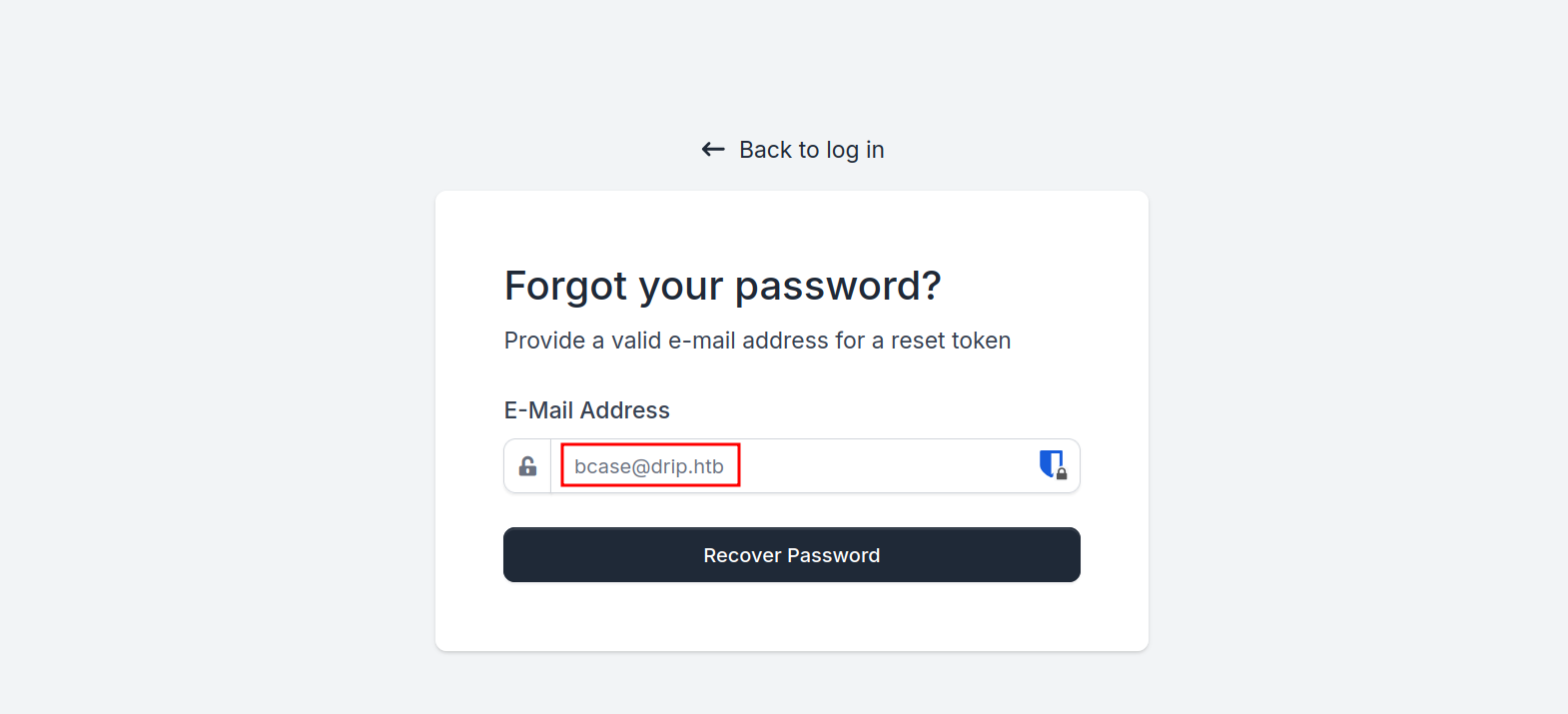Focus the E-Mail Address input field
This screenshot has width=1568, height=714.
[x=799, y=466]
